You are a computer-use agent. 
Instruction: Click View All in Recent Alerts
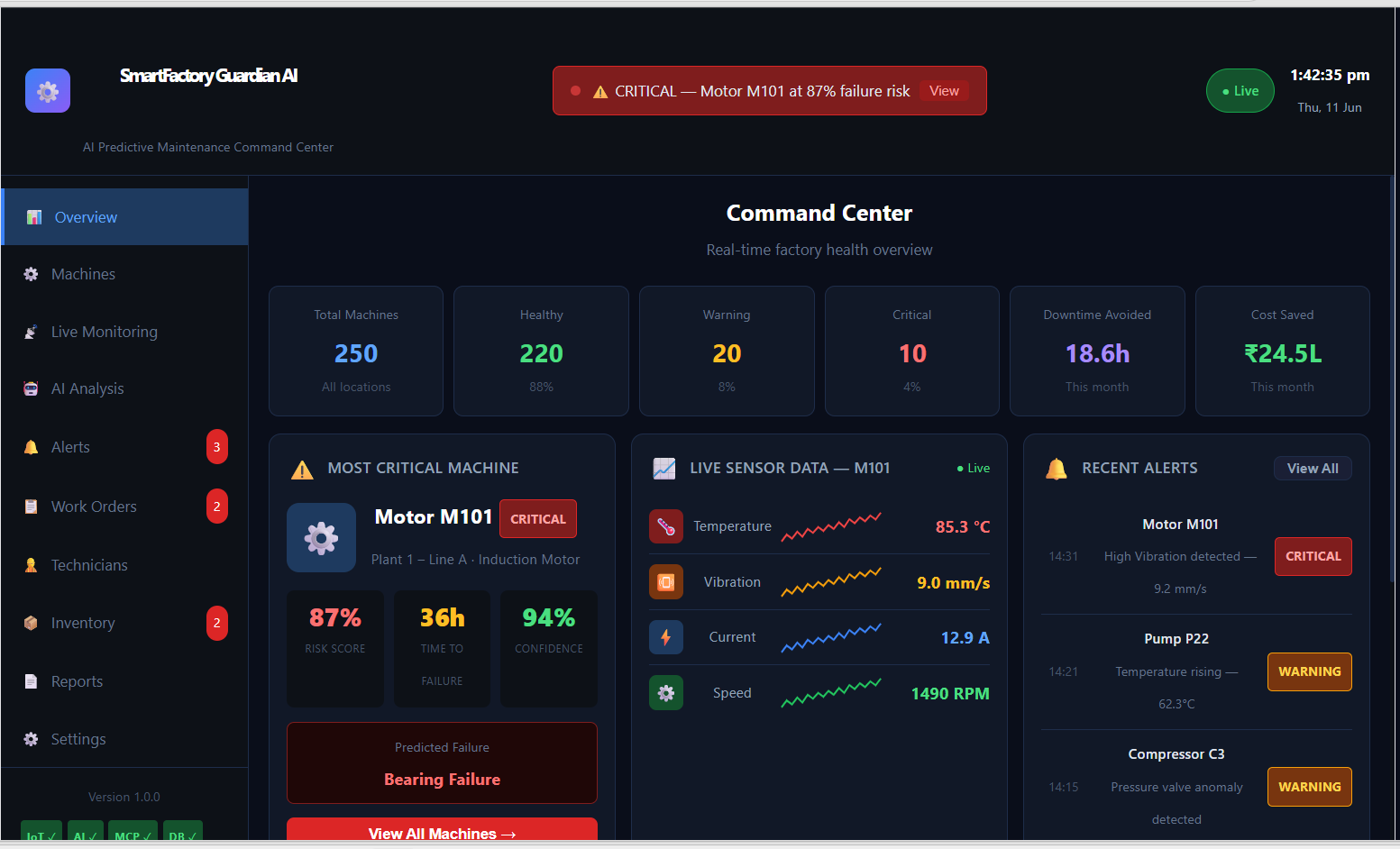(x=1313, y=469)
